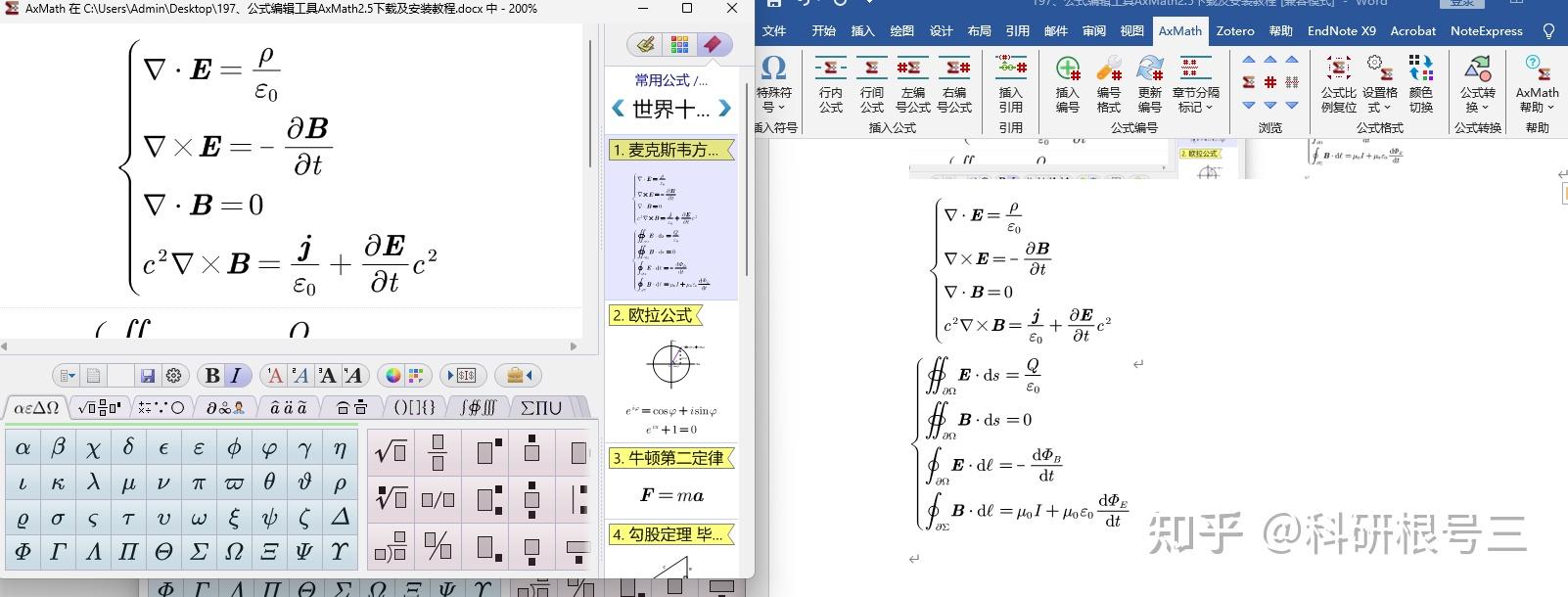
Task: Insert Greek letter theta
Action: pos(269,482)
